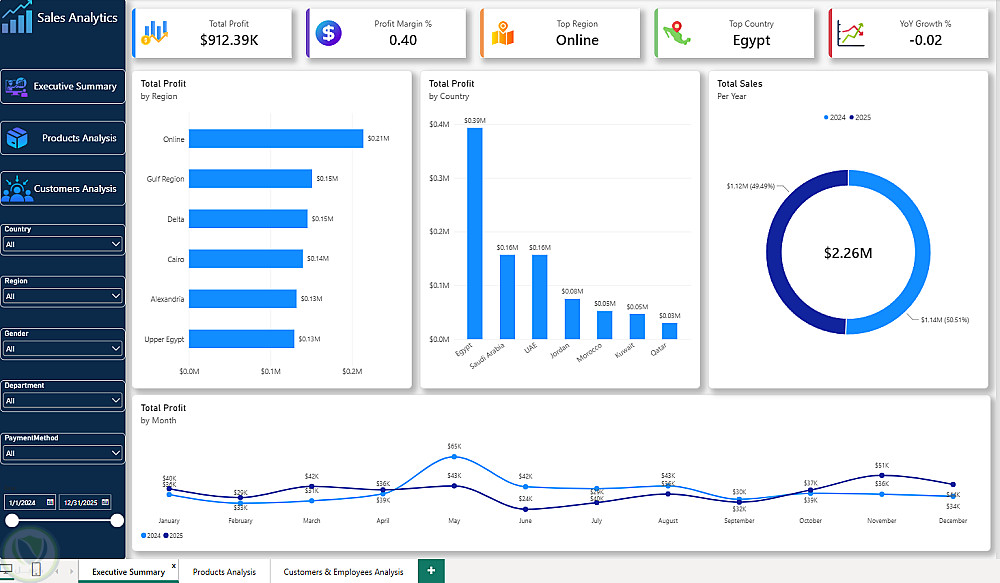
Task: Expand the Region filter dropdown
Action: [62, 296]
